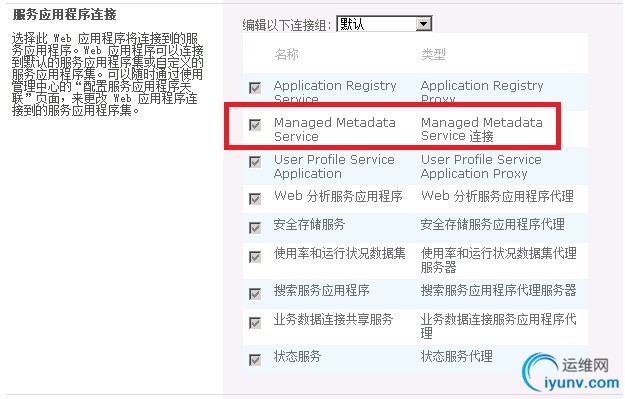Toggle 状态服务 checkbox
The image size is (625, 399).
255,360
